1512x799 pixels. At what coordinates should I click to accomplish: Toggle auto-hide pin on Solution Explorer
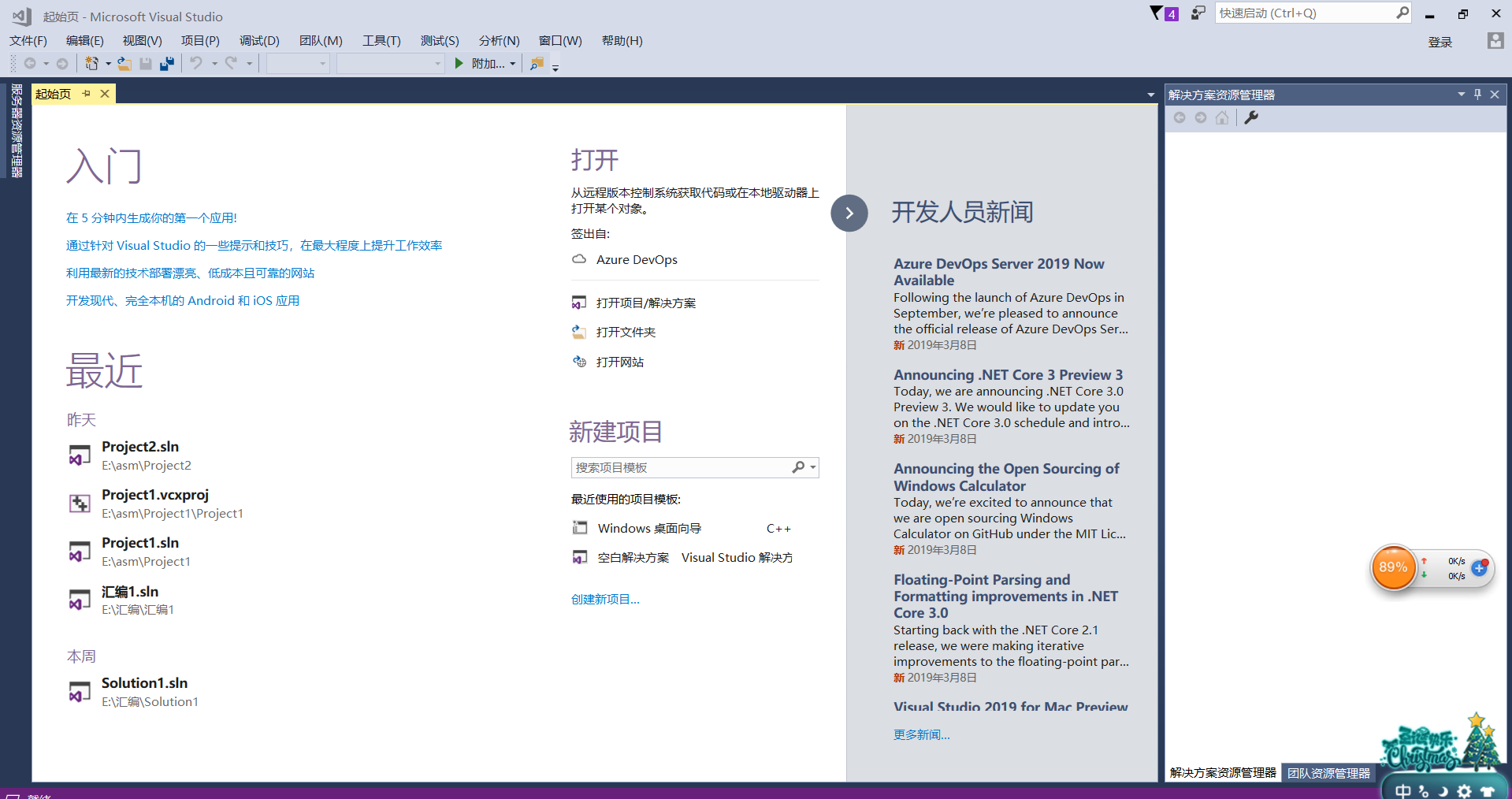point(1477,95)
